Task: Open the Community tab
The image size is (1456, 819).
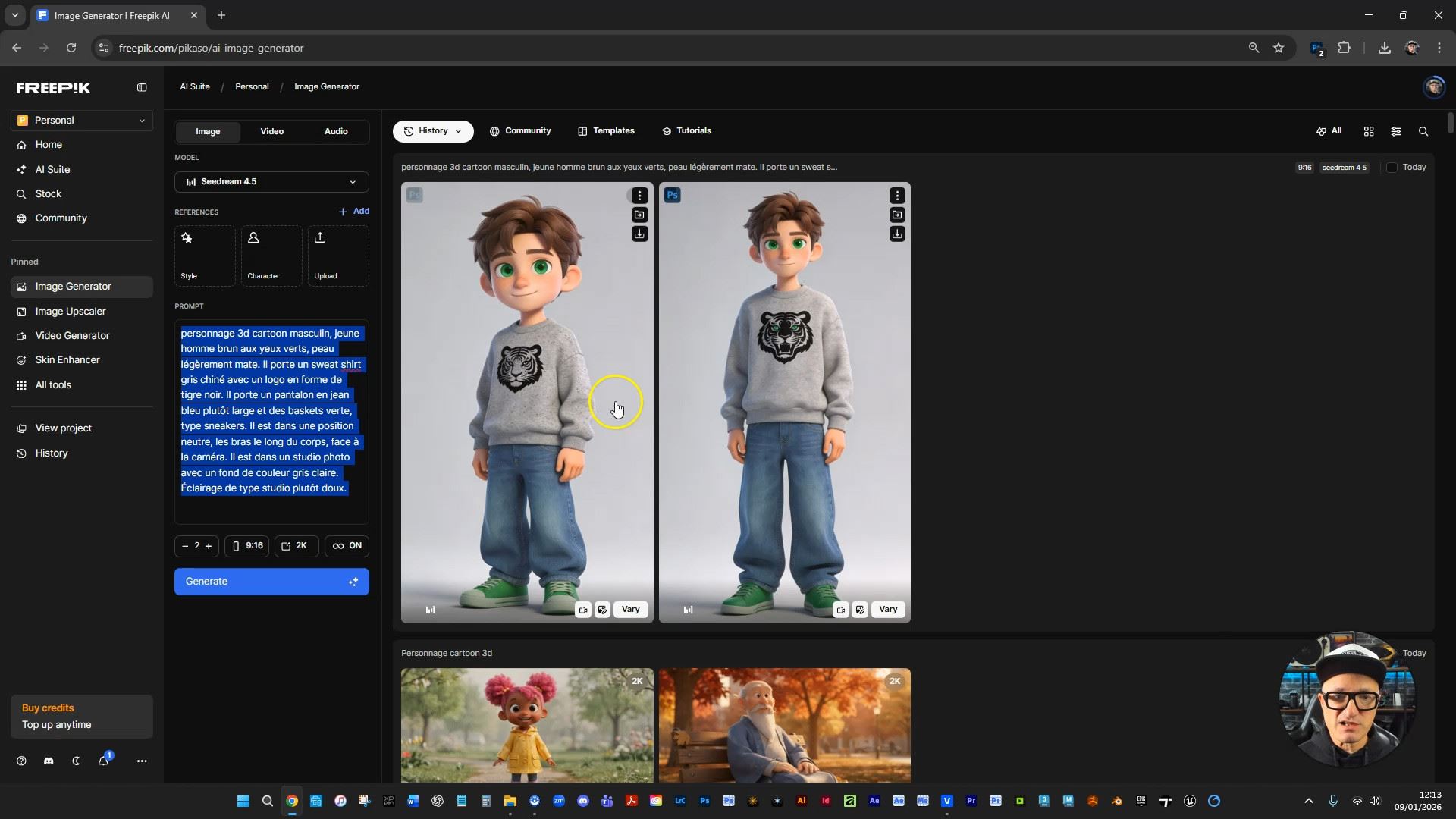Action: 520,131
